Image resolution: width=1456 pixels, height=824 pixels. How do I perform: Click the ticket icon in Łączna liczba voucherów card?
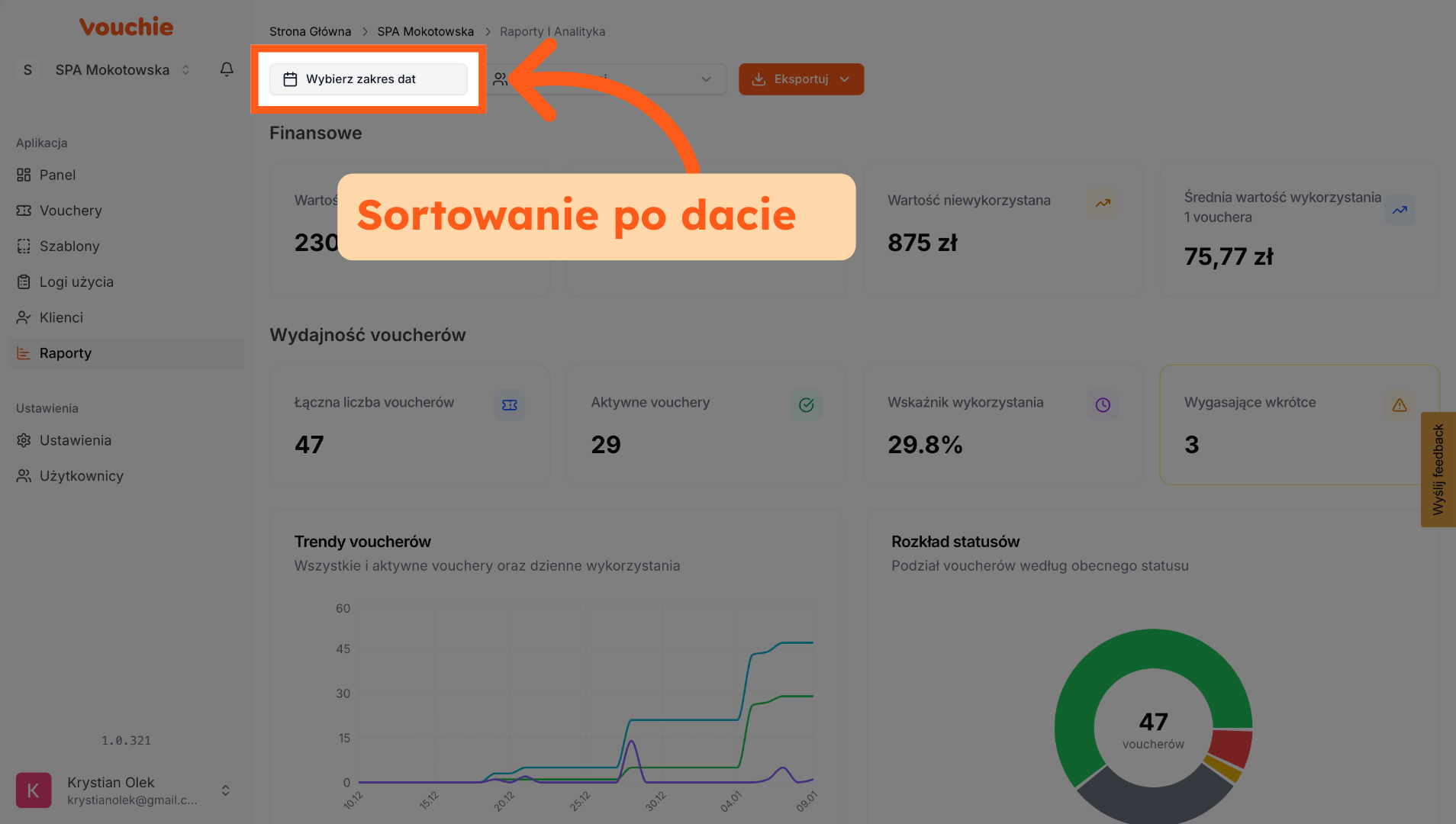pyautogui.click(x=509, y=405)
